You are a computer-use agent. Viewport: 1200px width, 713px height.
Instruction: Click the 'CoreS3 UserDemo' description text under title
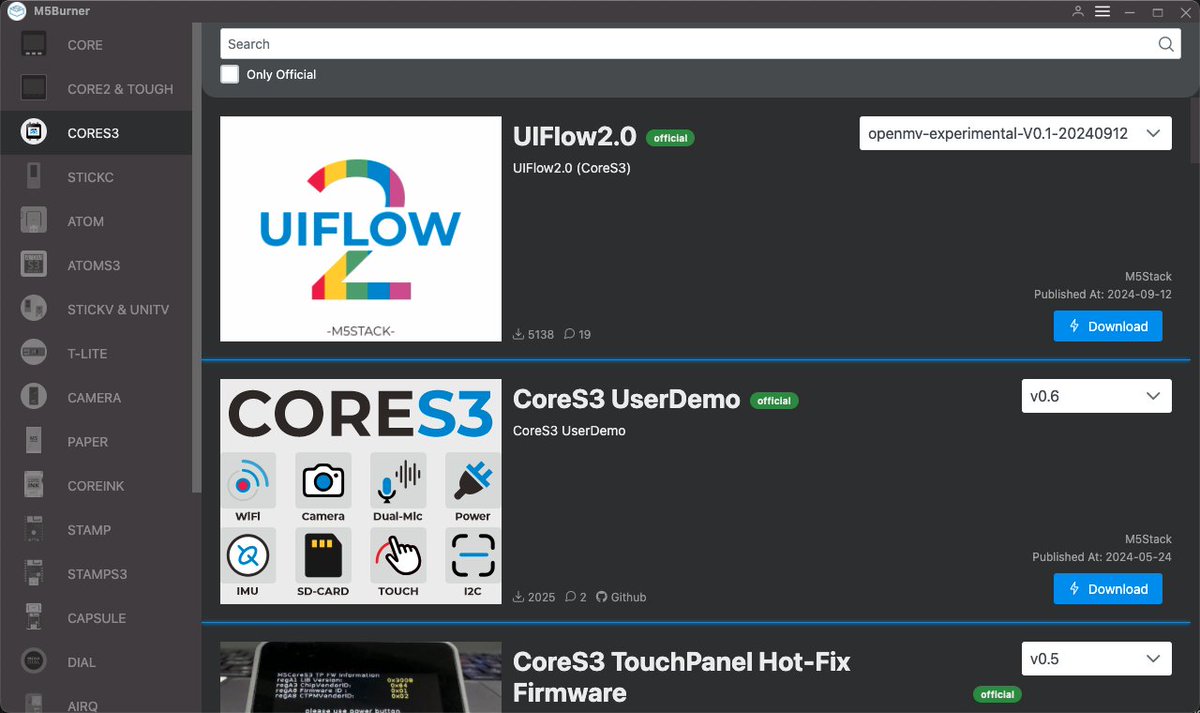coord(569,431)
